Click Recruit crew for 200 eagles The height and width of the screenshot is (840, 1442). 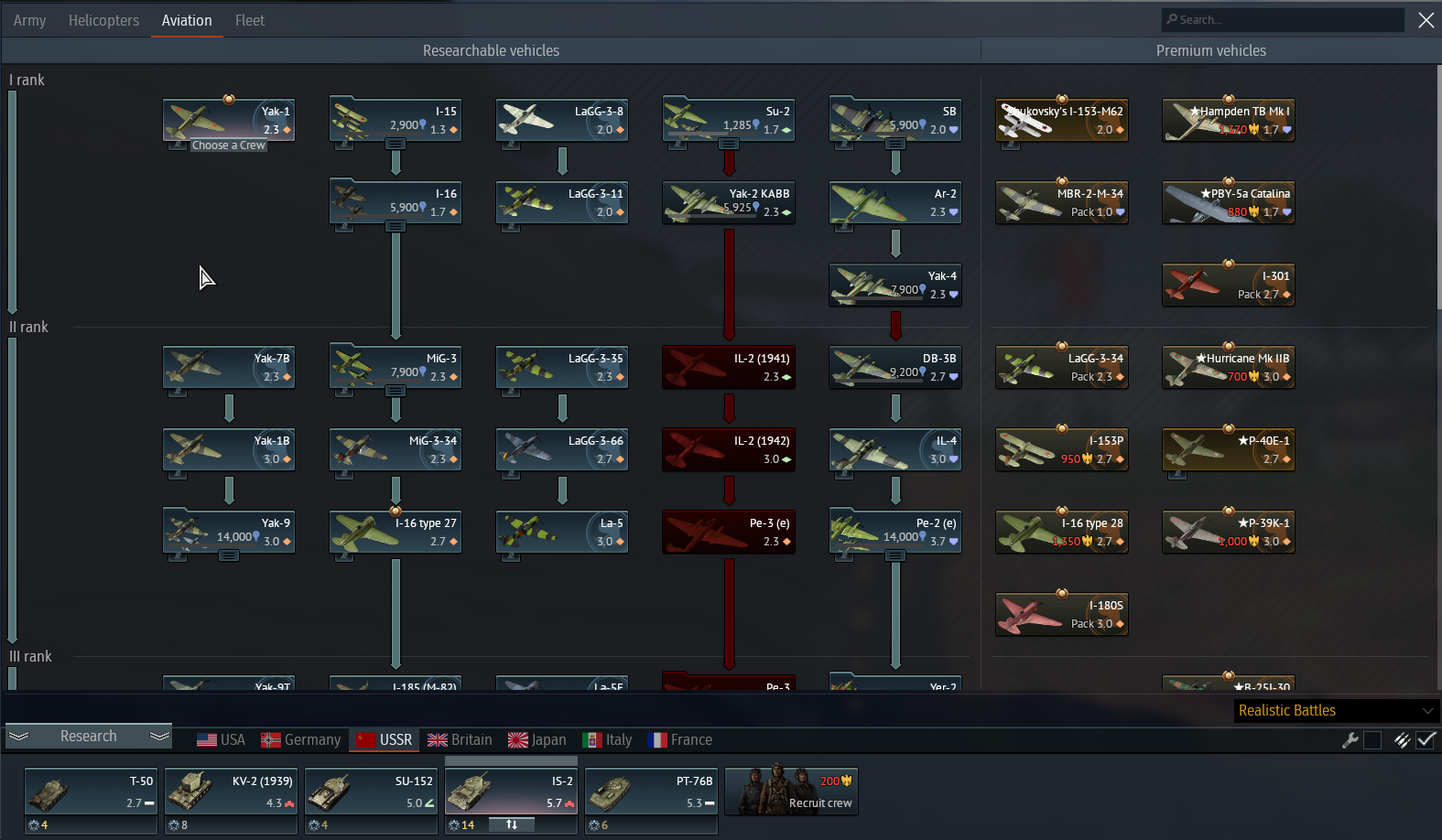coord(792,792)
